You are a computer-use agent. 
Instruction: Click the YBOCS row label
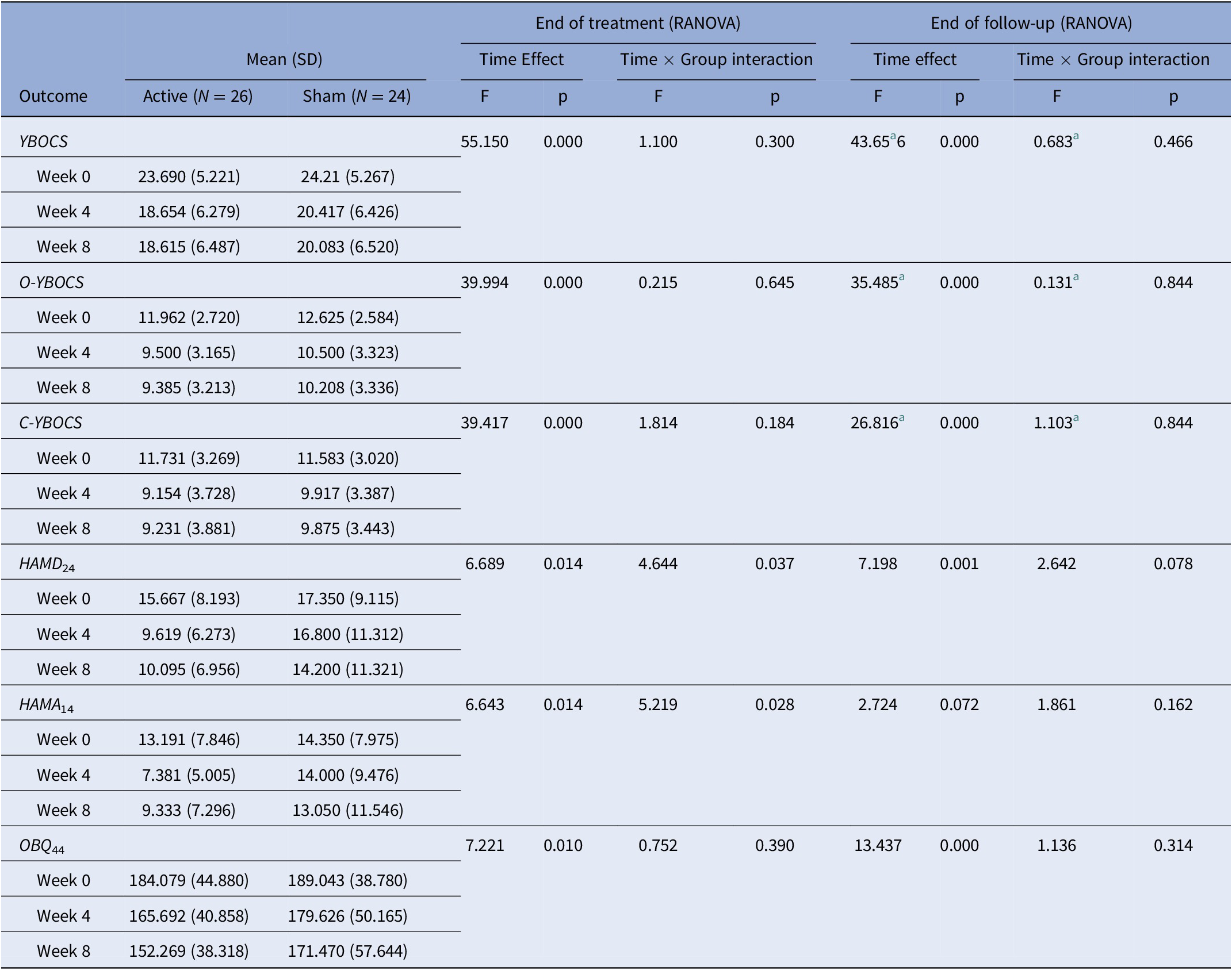(x=43, y=141)
